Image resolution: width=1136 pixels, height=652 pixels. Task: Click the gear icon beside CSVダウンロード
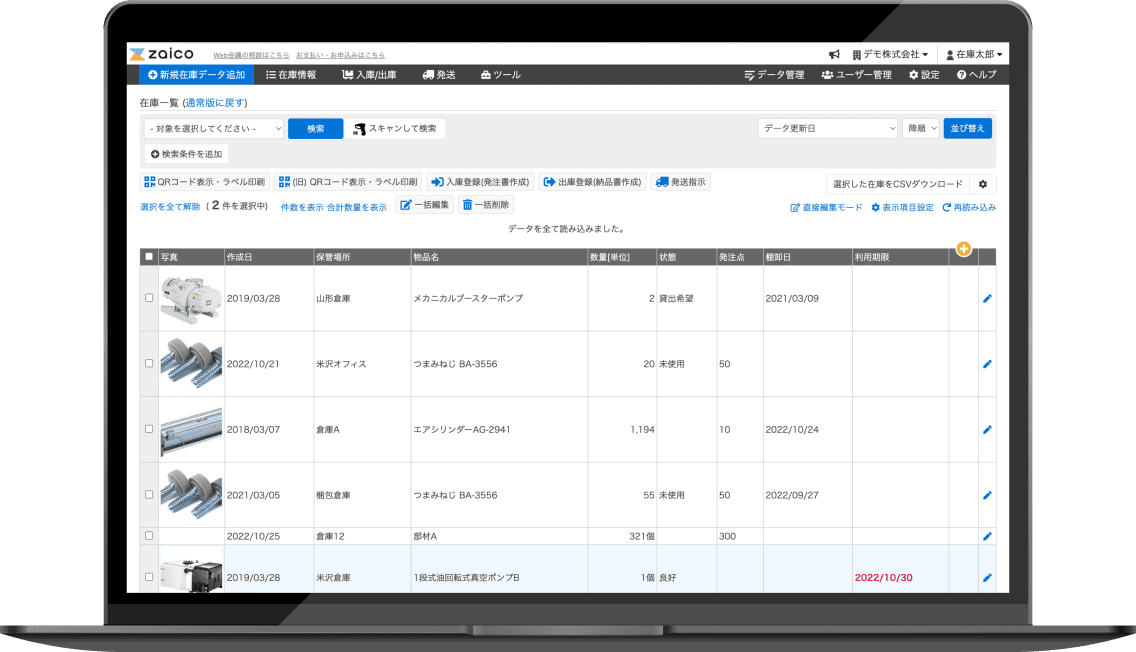pos(980,182)
